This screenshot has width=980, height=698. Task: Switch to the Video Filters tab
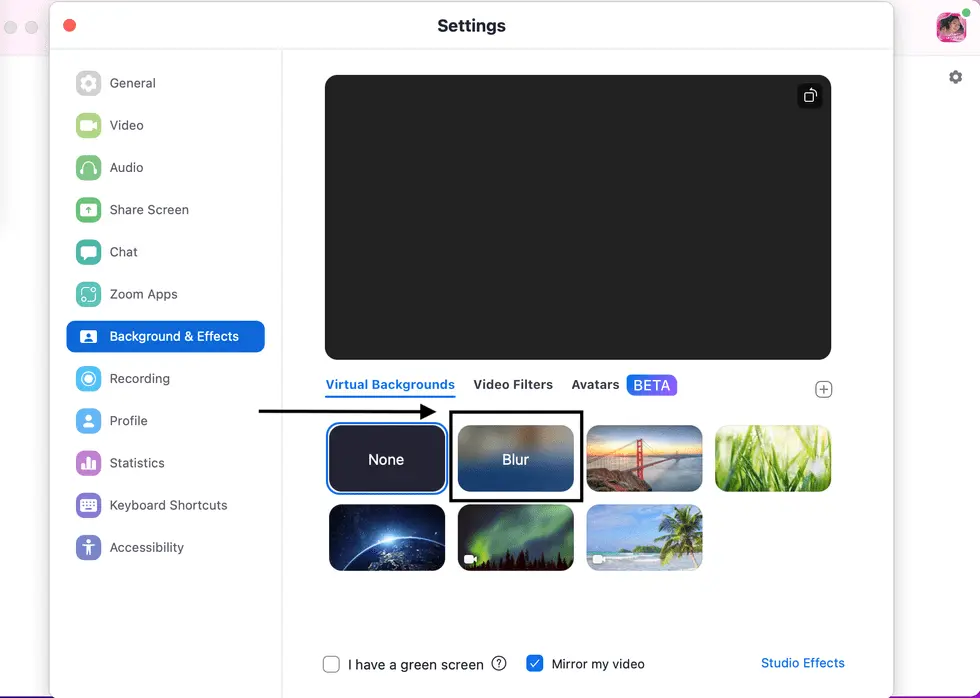point(513,384)
